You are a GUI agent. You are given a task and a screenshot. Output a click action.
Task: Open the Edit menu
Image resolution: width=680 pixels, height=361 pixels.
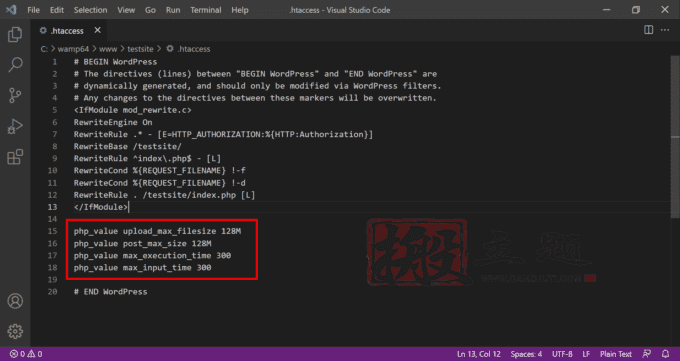tap(57, 10)
